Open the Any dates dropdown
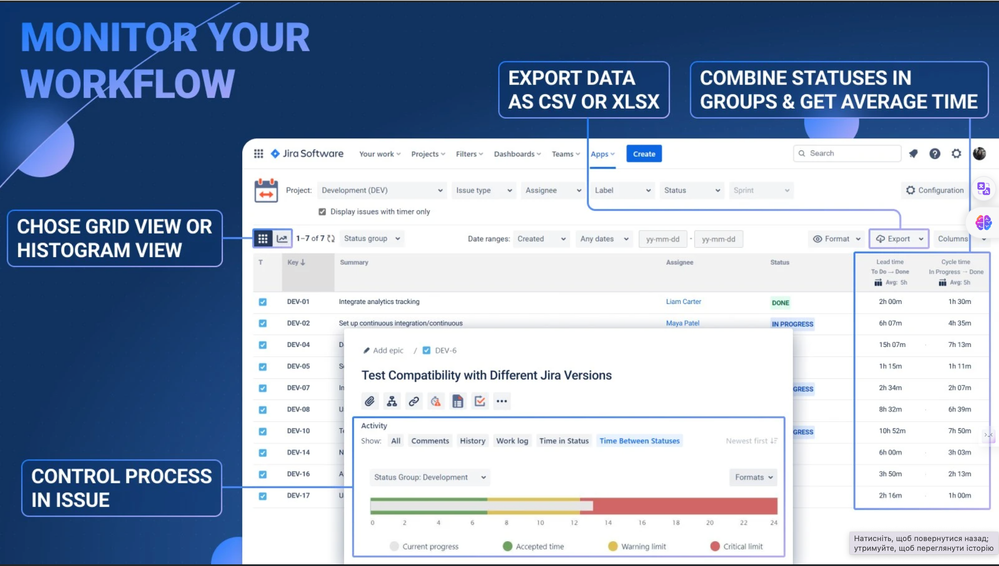 point(604,239)
